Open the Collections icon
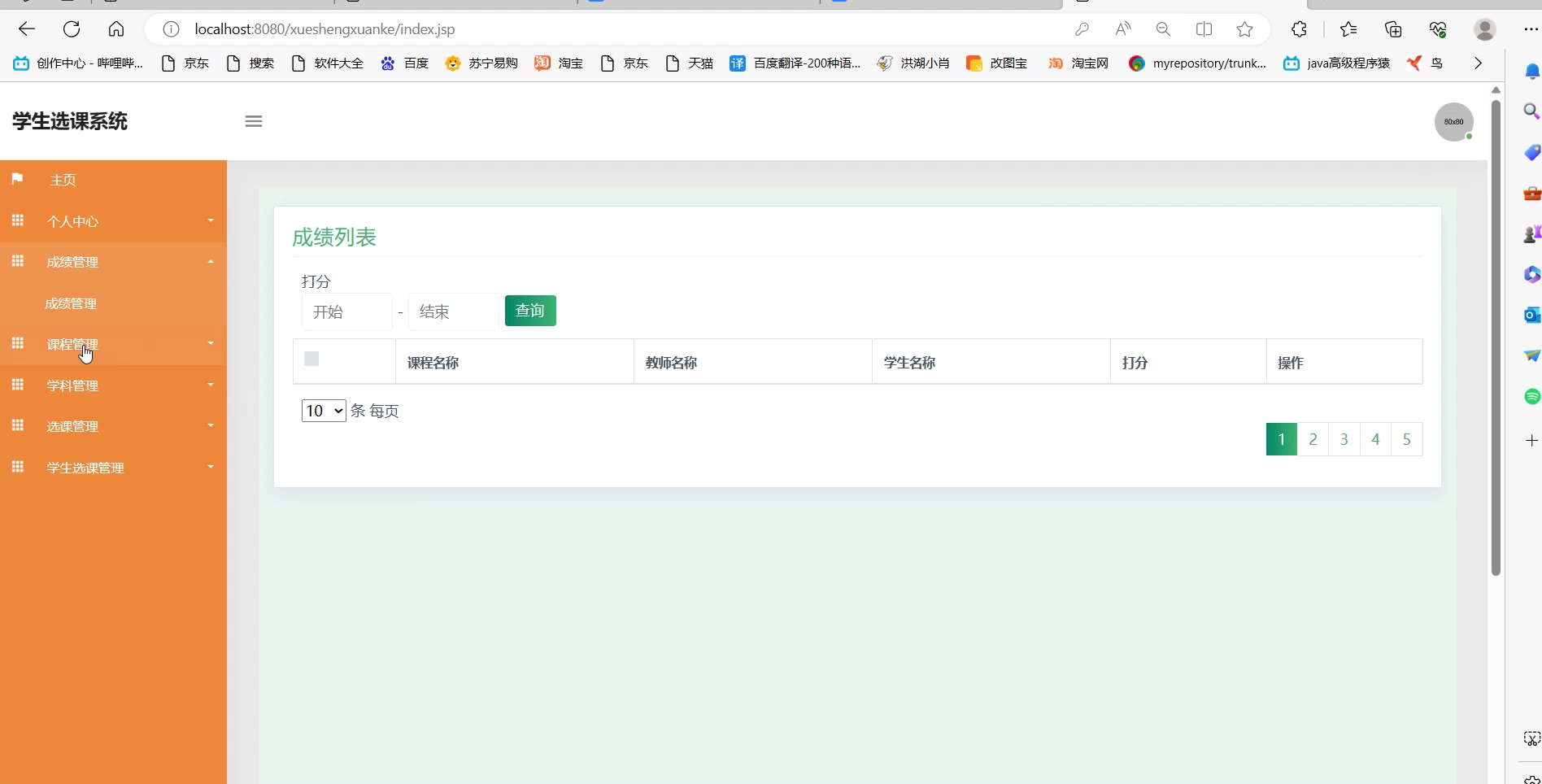The width and height of the screenshot is (1542, 784). (x=1393, y=29)
